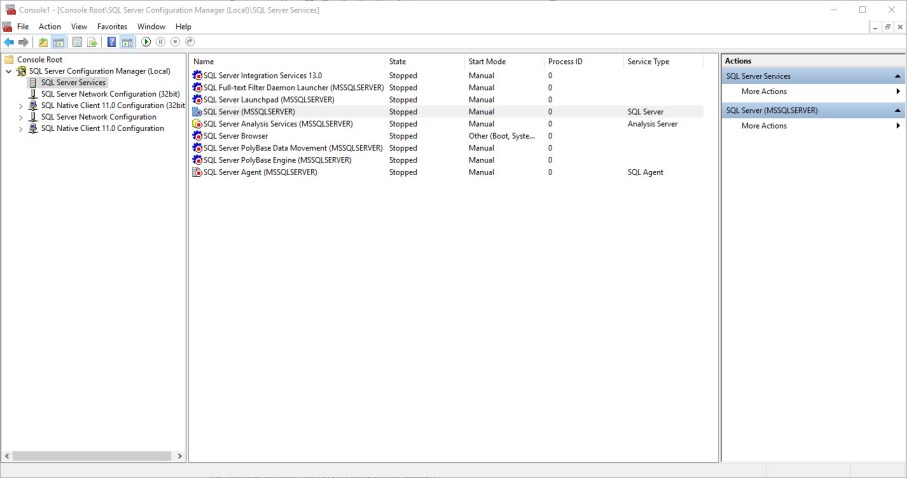Click the green Start Service icon

coord(146,42)
